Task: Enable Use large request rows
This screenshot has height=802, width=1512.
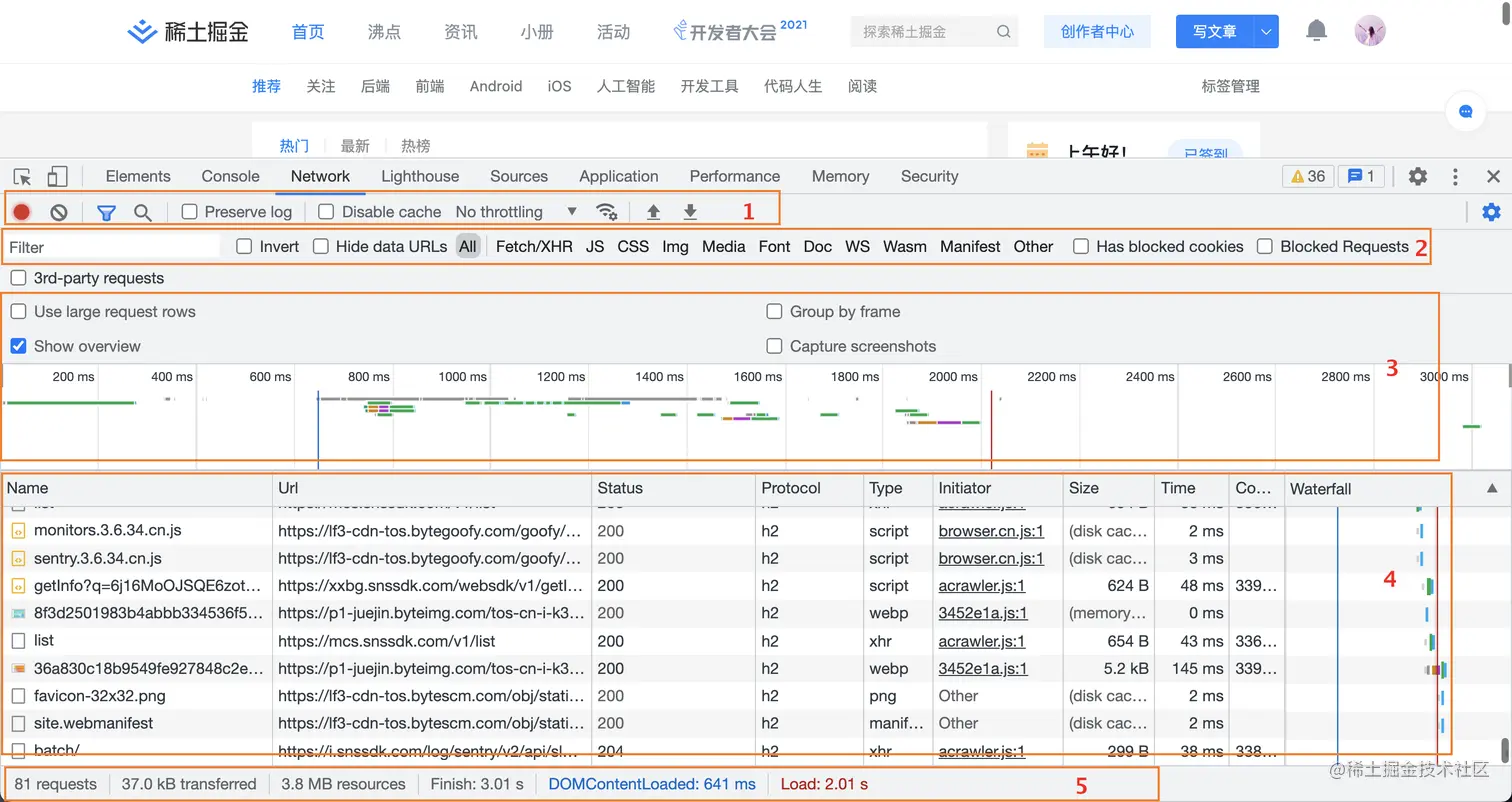Action: click(x=18, y=312)
